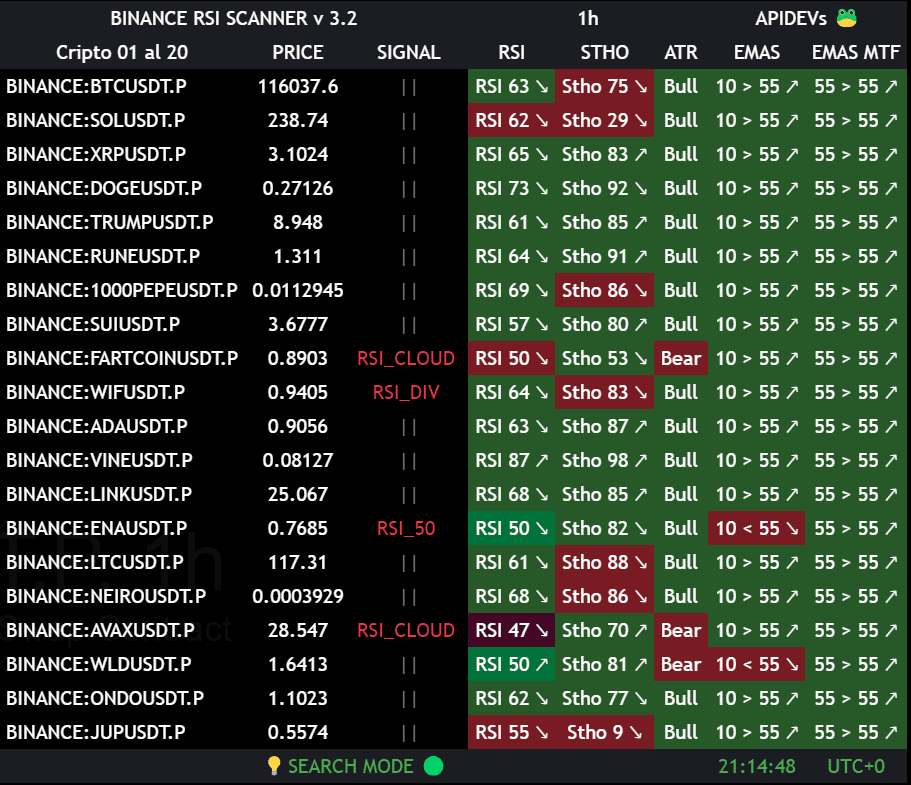Viewport: 911px width, 785px height.
Task: Click the lightbulb icon before SEARCH MODE
Action: (x=274, y=766)
